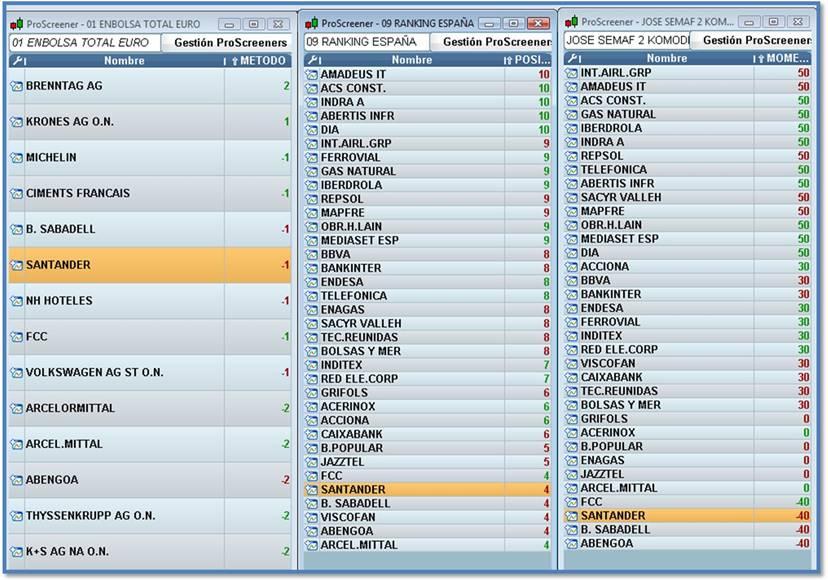Click Nombre column header in JOSE SEMAF window
The image size is (828, 580).
tap(667, 58)
